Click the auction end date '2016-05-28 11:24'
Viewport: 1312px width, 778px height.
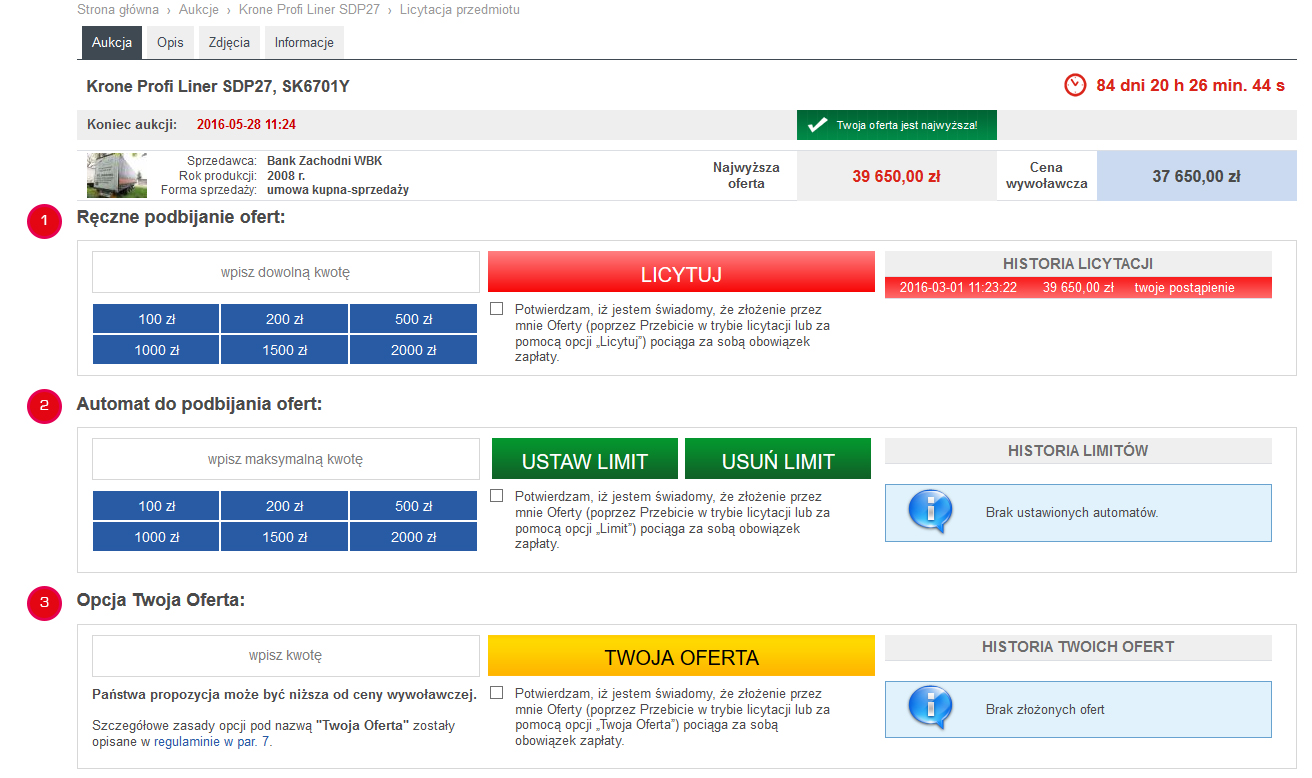[x=246, y=125]
